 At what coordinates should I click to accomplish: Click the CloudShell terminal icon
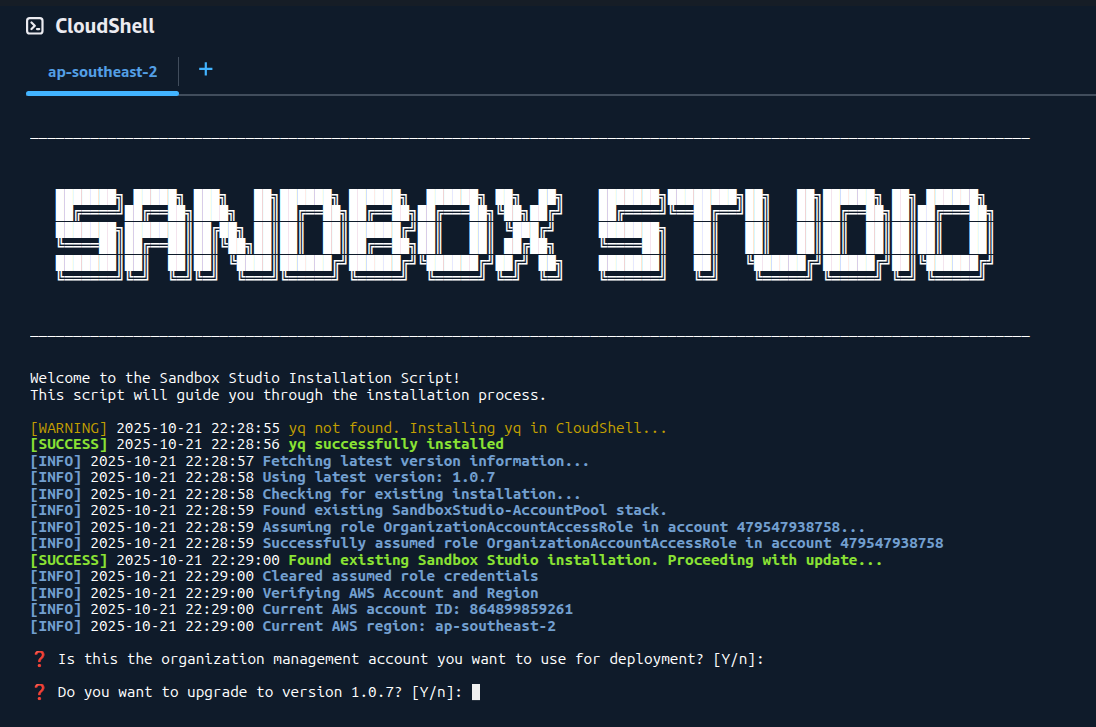click(35, 26)
